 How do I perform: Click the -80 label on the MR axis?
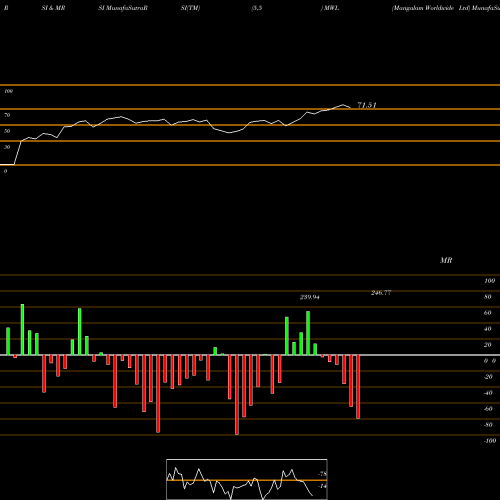click(488, 425)
